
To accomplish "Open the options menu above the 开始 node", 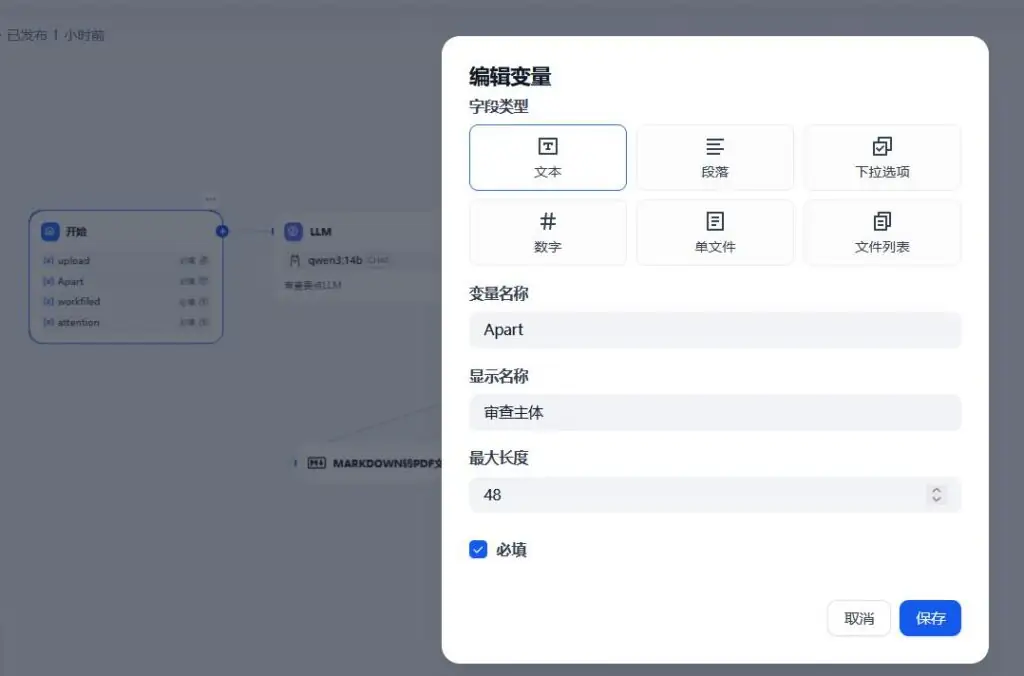I will [211, 198].
